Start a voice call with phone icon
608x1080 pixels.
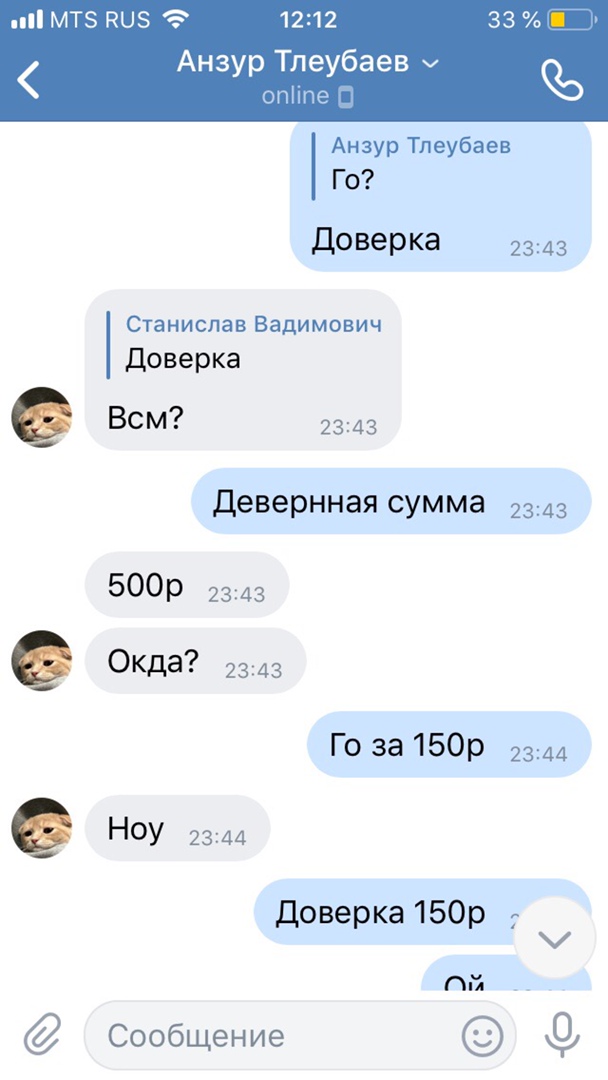562,80
